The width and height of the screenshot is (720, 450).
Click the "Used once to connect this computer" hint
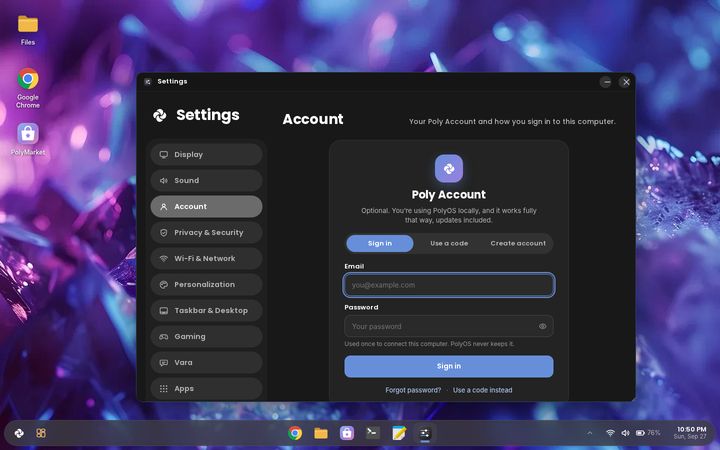click(x=429, y=344)
